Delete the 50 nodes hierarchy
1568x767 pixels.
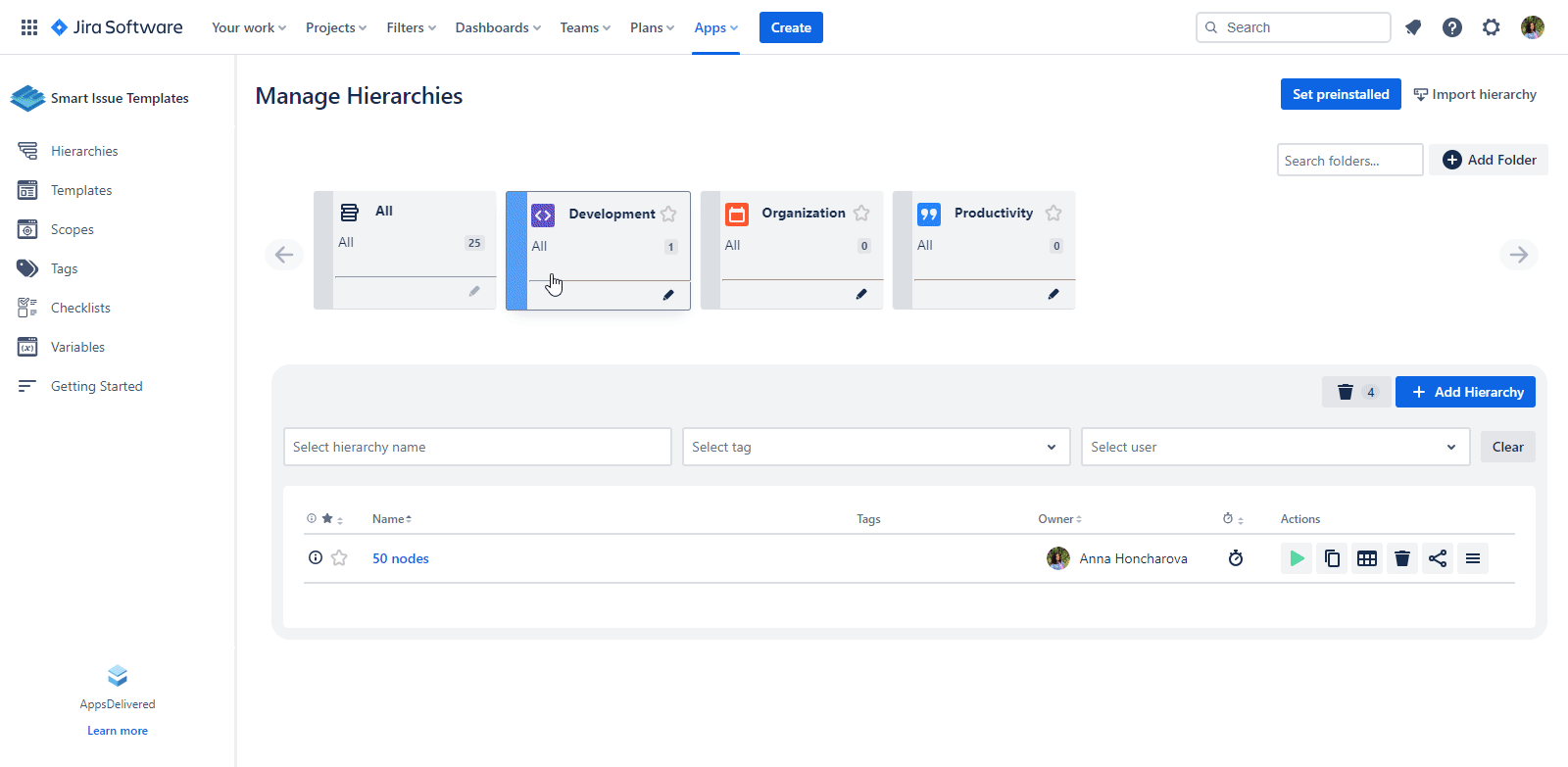[x=1402, y=558]
